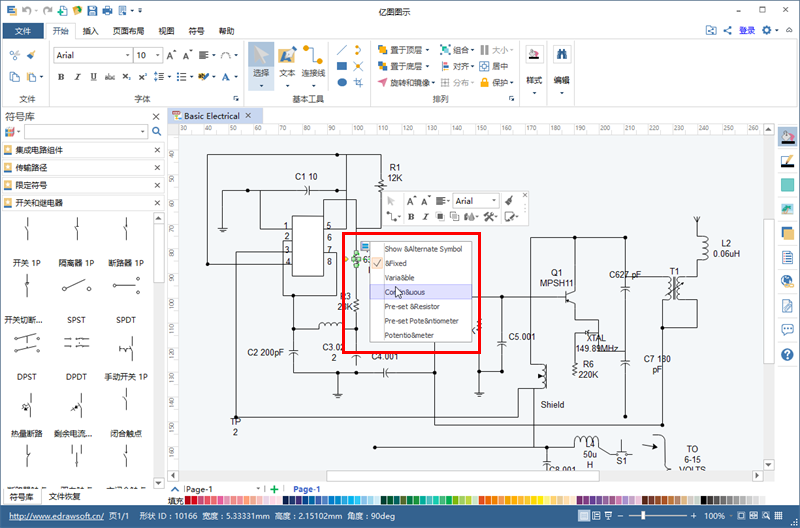Pick the ellipse drawing tool
The height and width of the screenshot is (528, 800).
tap(342, 82)
